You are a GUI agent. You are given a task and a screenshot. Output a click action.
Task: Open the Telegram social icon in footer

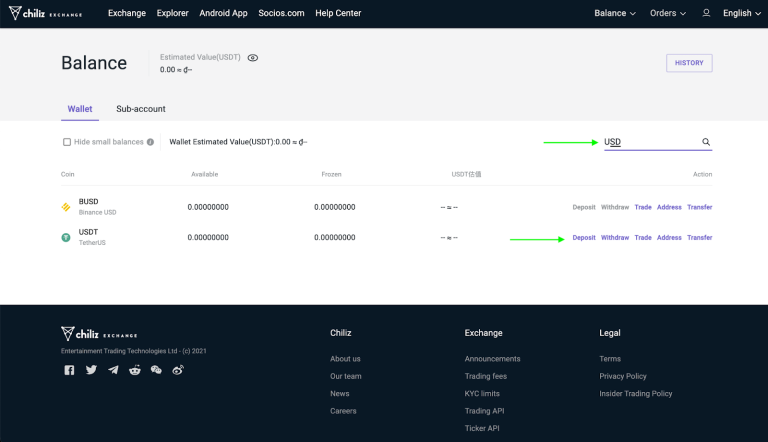(x=113, y=370)
